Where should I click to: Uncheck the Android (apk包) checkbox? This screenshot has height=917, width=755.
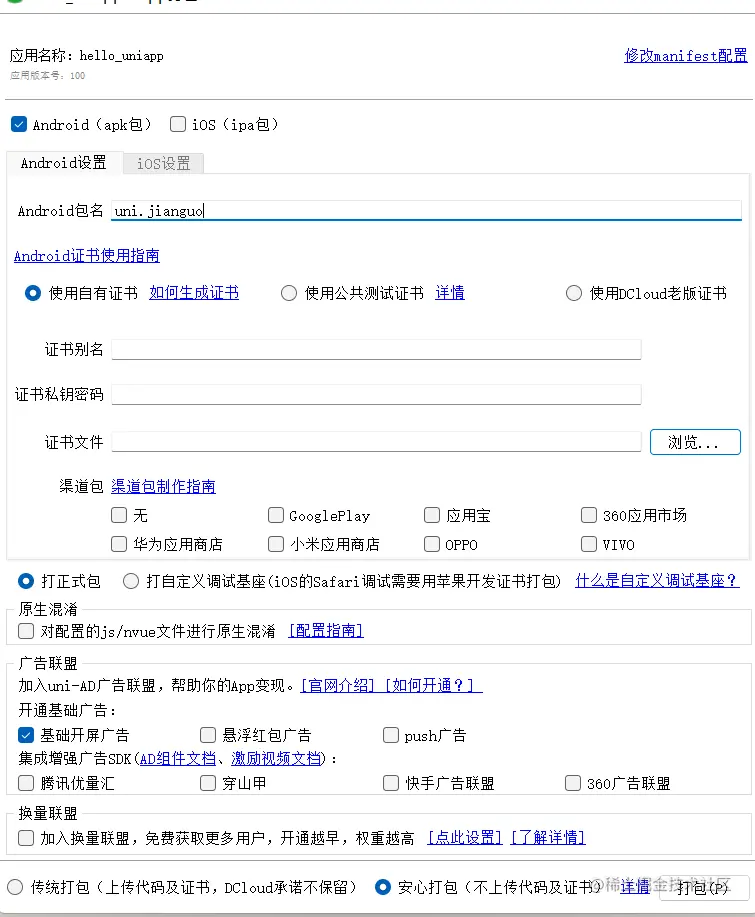coord(19,125)
